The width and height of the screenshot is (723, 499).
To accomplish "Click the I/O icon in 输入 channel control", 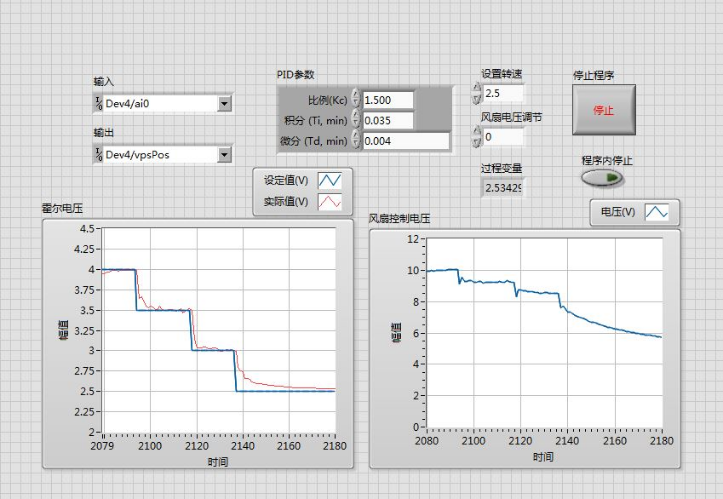I will coord(99,103).
